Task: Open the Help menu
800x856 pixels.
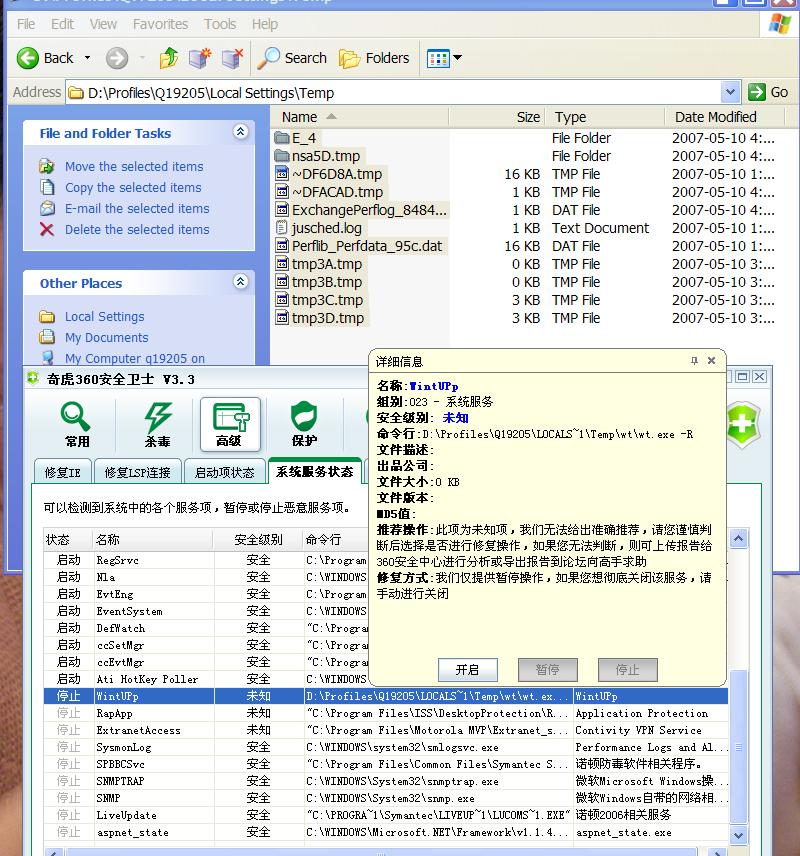Action: coord(265,24)
